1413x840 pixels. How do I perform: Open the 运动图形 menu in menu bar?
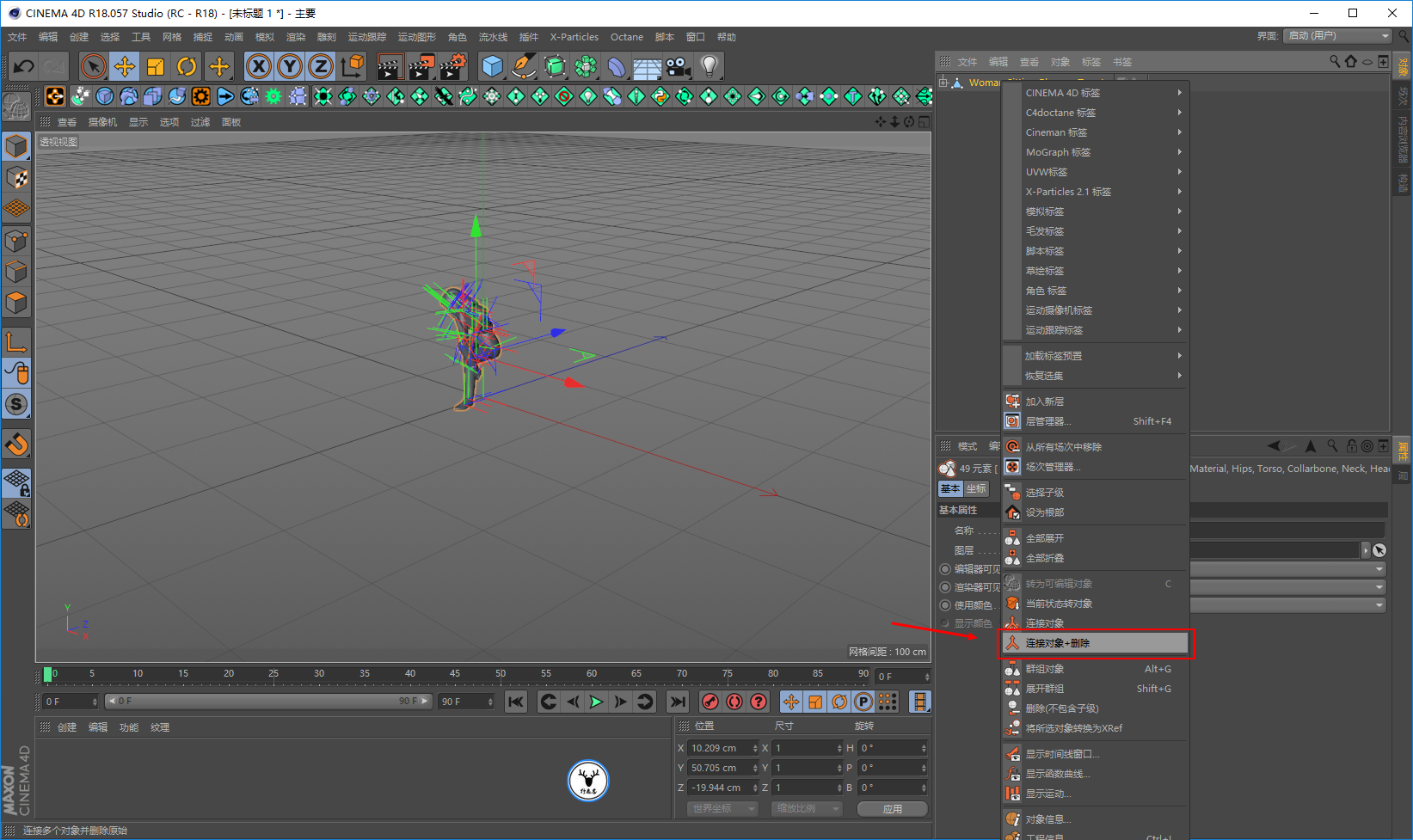pos(416,37)
